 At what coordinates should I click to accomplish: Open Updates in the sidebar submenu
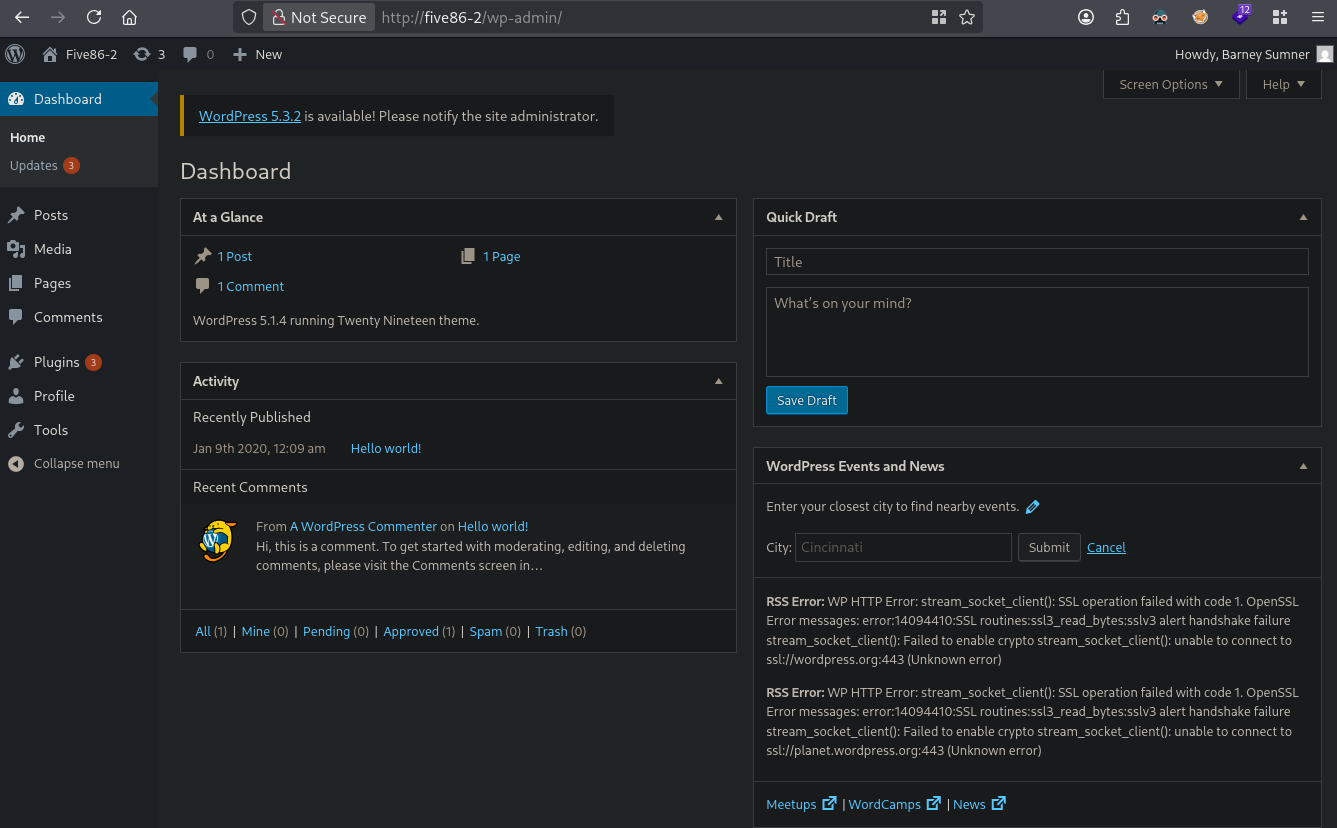click(44, 165)
